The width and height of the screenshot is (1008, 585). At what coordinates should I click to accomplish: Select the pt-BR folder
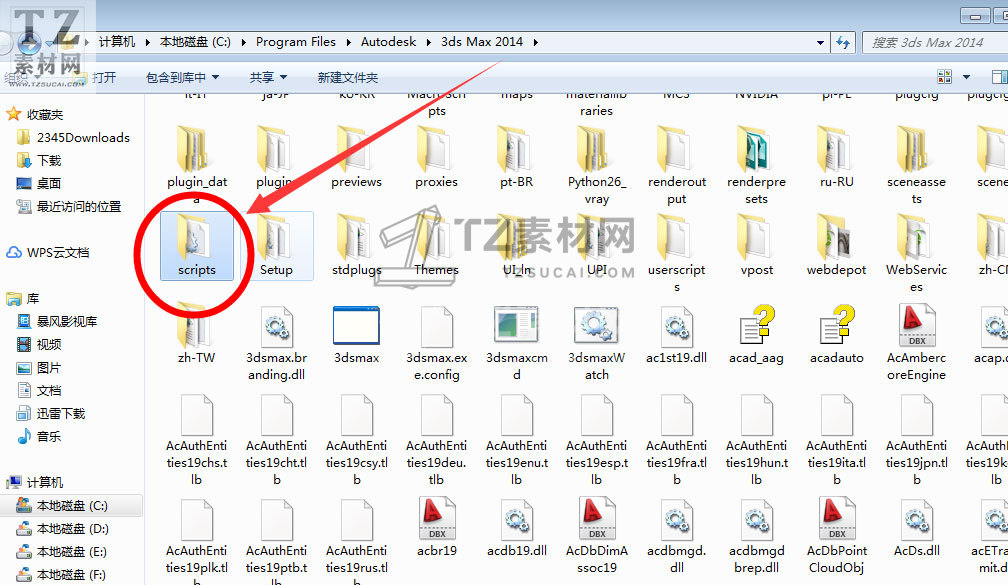516,158
